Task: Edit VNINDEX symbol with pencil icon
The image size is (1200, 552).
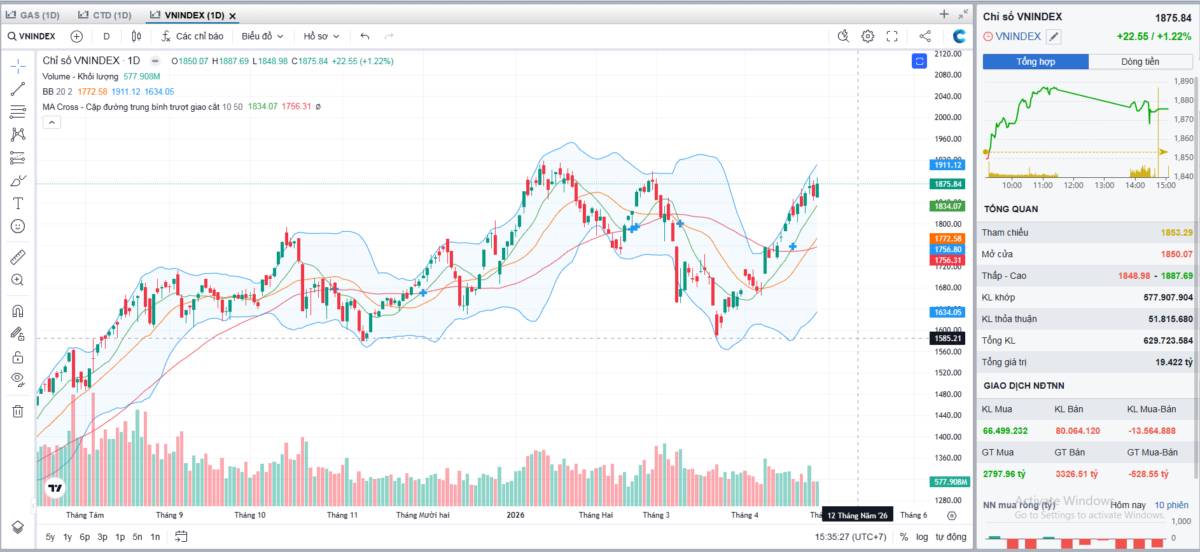Action: [1054, 36]
